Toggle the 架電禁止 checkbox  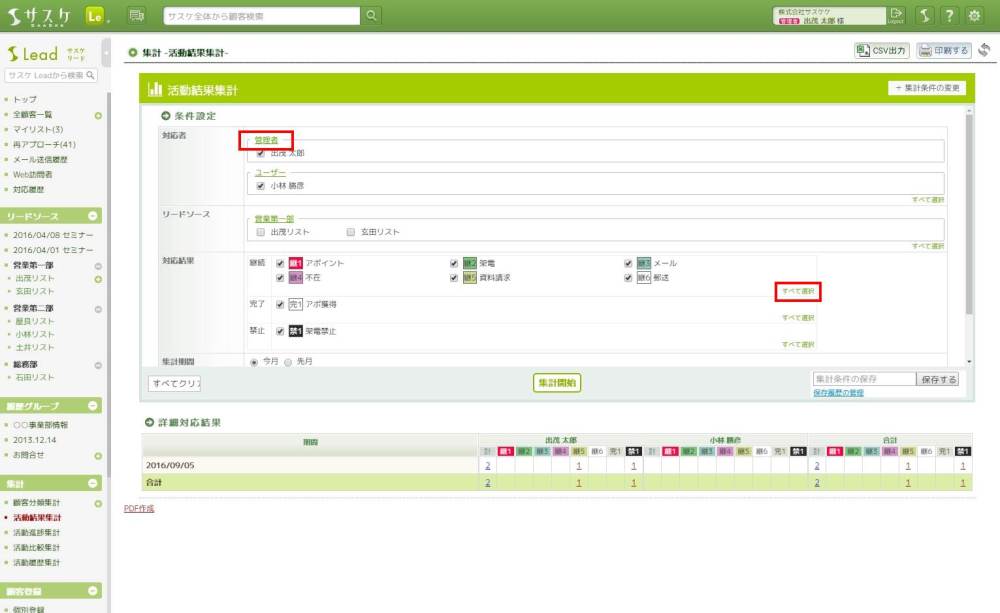coord(280,331)
